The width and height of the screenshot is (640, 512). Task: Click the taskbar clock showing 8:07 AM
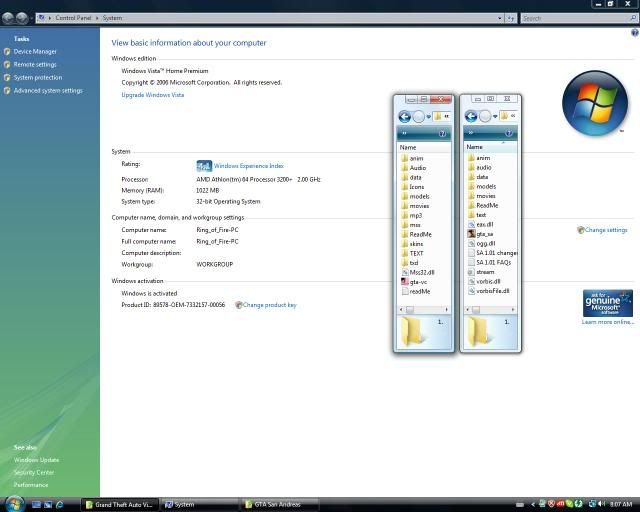[x=620, y=505]
